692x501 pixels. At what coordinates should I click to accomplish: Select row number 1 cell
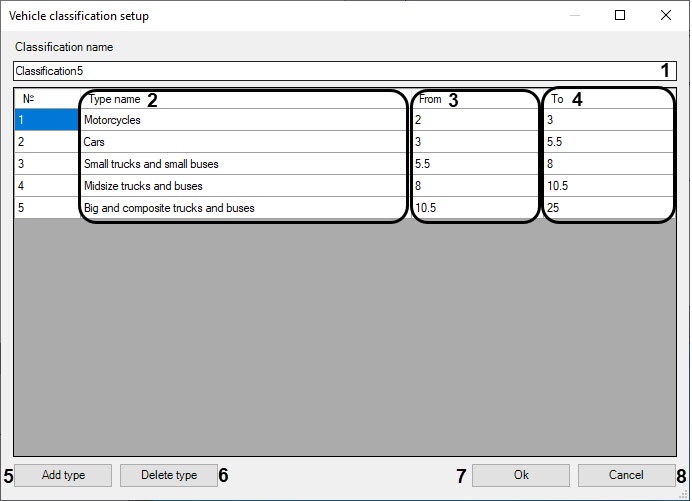(x=47, y=120)
